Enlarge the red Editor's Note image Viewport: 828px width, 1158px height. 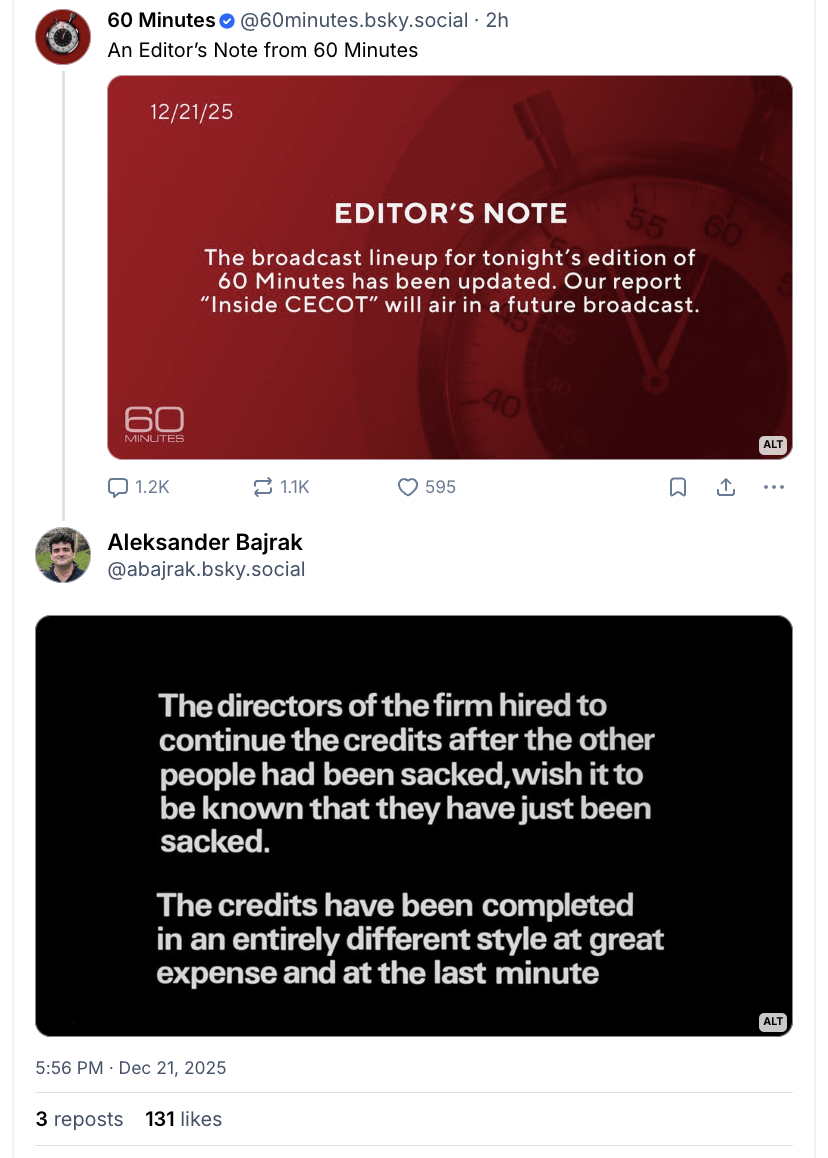pos(449,267)
